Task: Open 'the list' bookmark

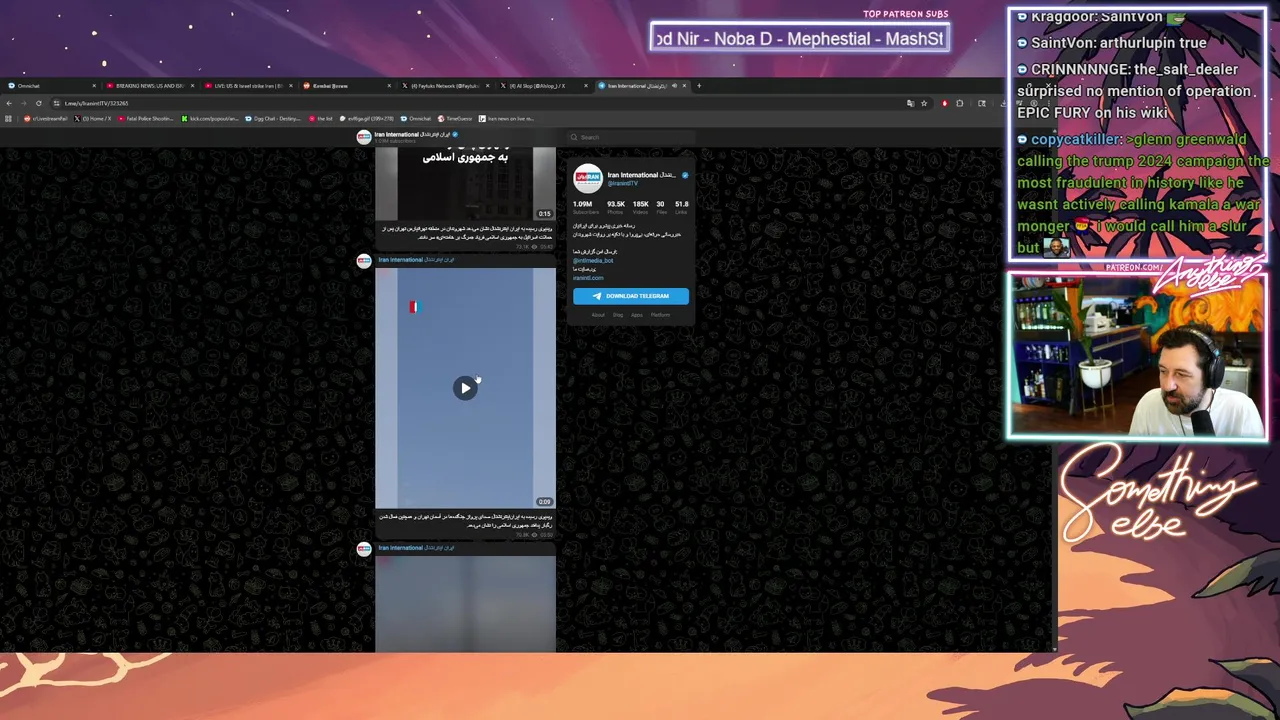Action: coord(321,118)
